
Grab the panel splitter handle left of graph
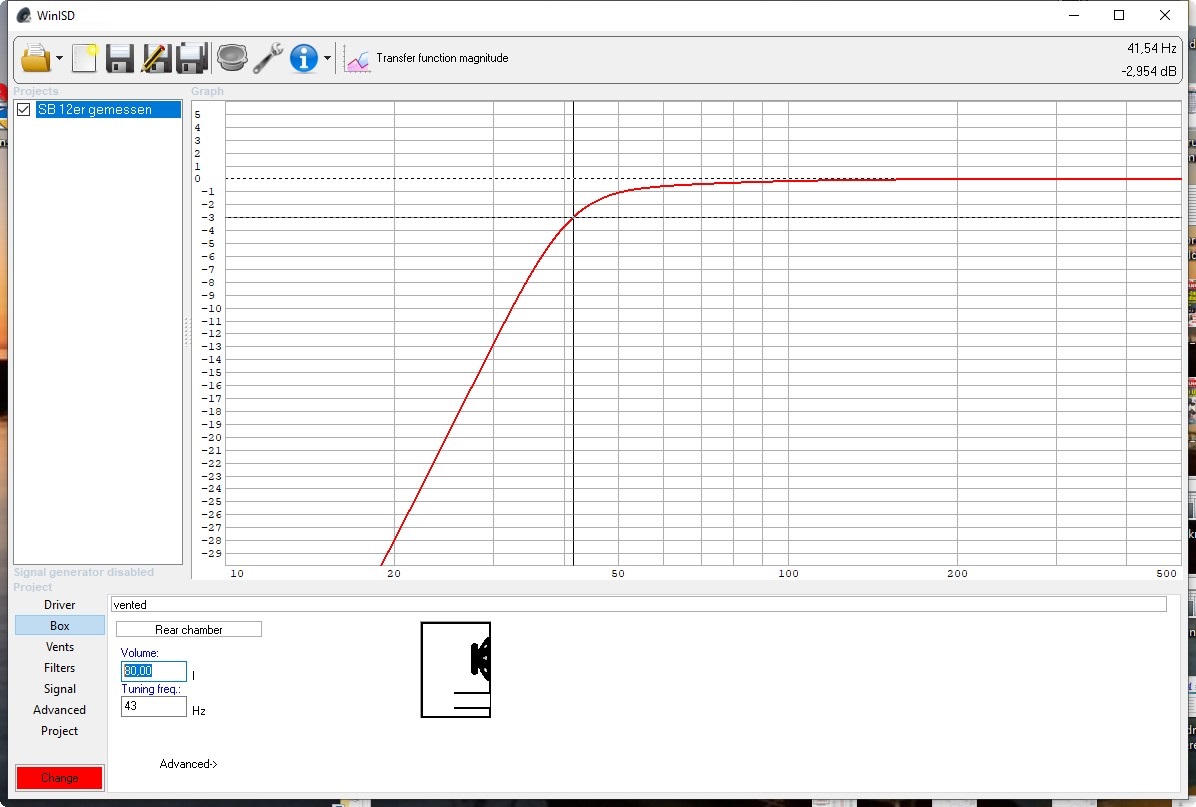[x=186, y=333]
